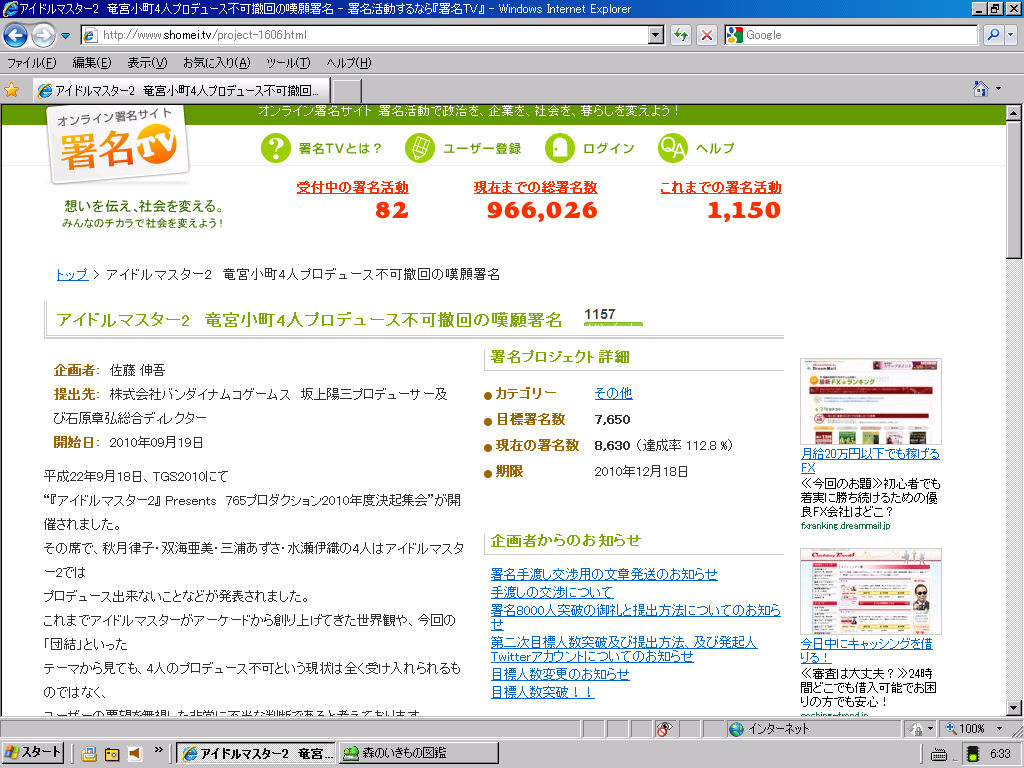Click the green system tray icon

pos(973,754)
